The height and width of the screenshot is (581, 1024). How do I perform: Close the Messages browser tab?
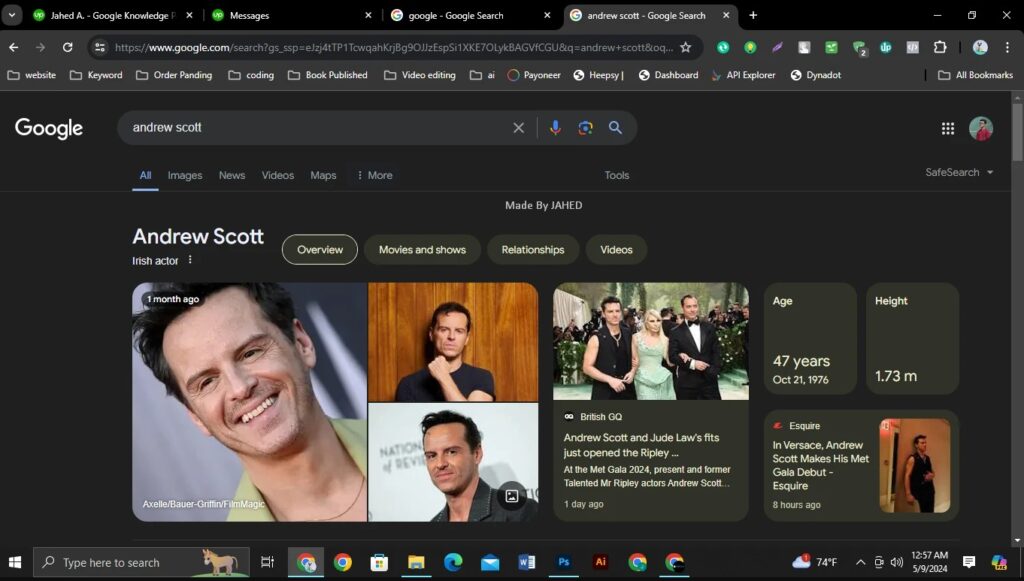(x=368, y=15)
